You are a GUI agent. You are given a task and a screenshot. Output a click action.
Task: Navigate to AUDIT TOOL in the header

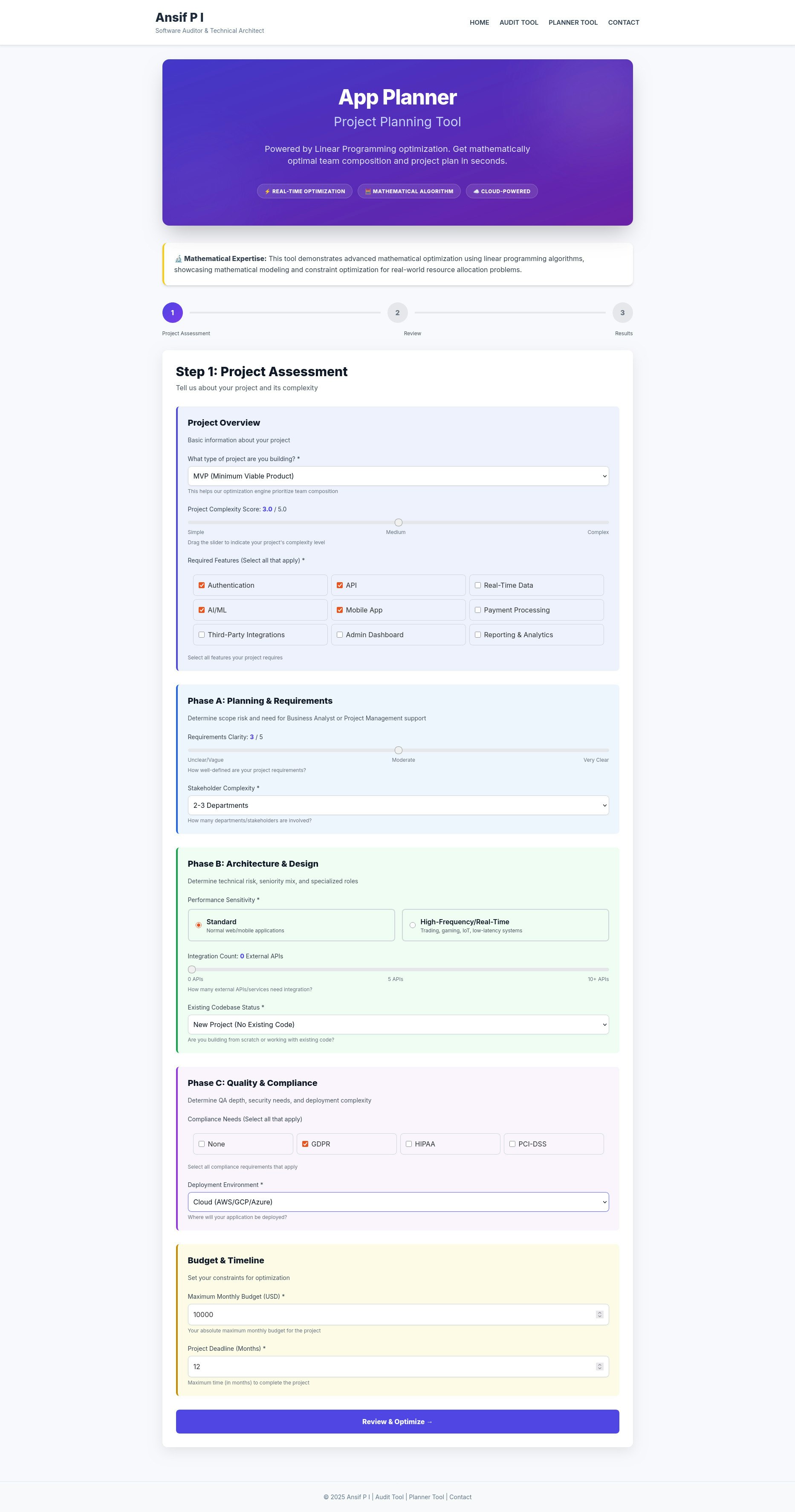click(519, 22)
